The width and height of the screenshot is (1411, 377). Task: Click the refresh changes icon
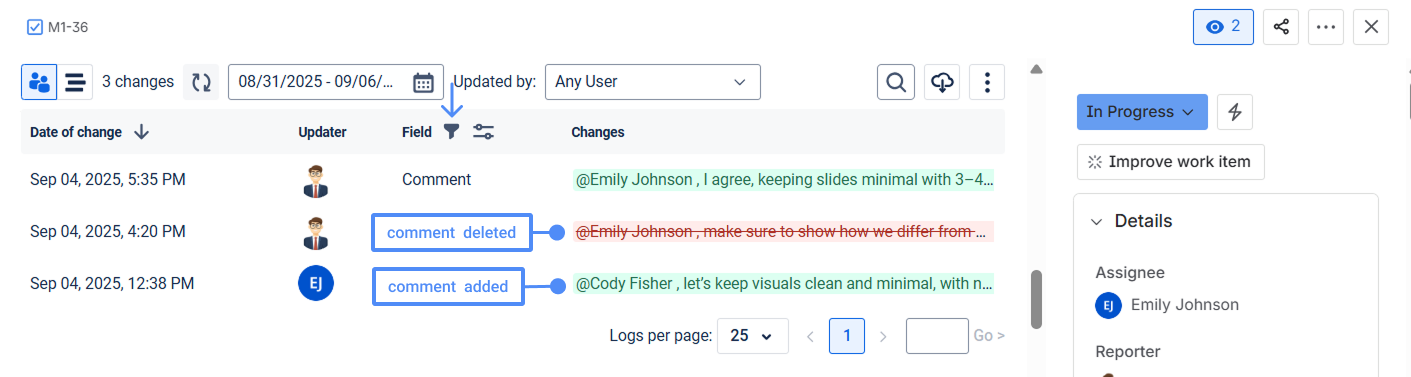(201, 82)
